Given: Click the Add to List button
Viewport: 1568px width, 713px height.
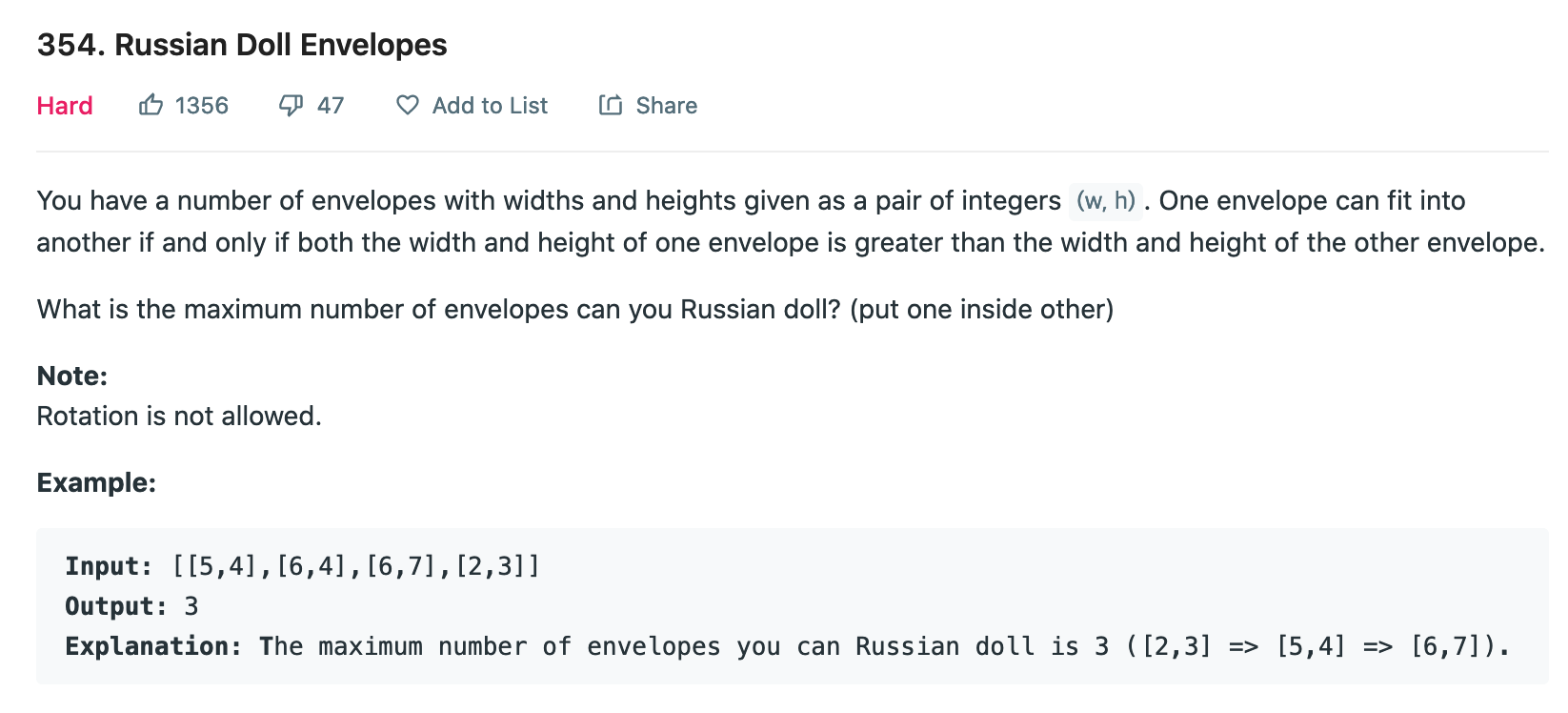Looking at the screenshot, I should (471, 105).
